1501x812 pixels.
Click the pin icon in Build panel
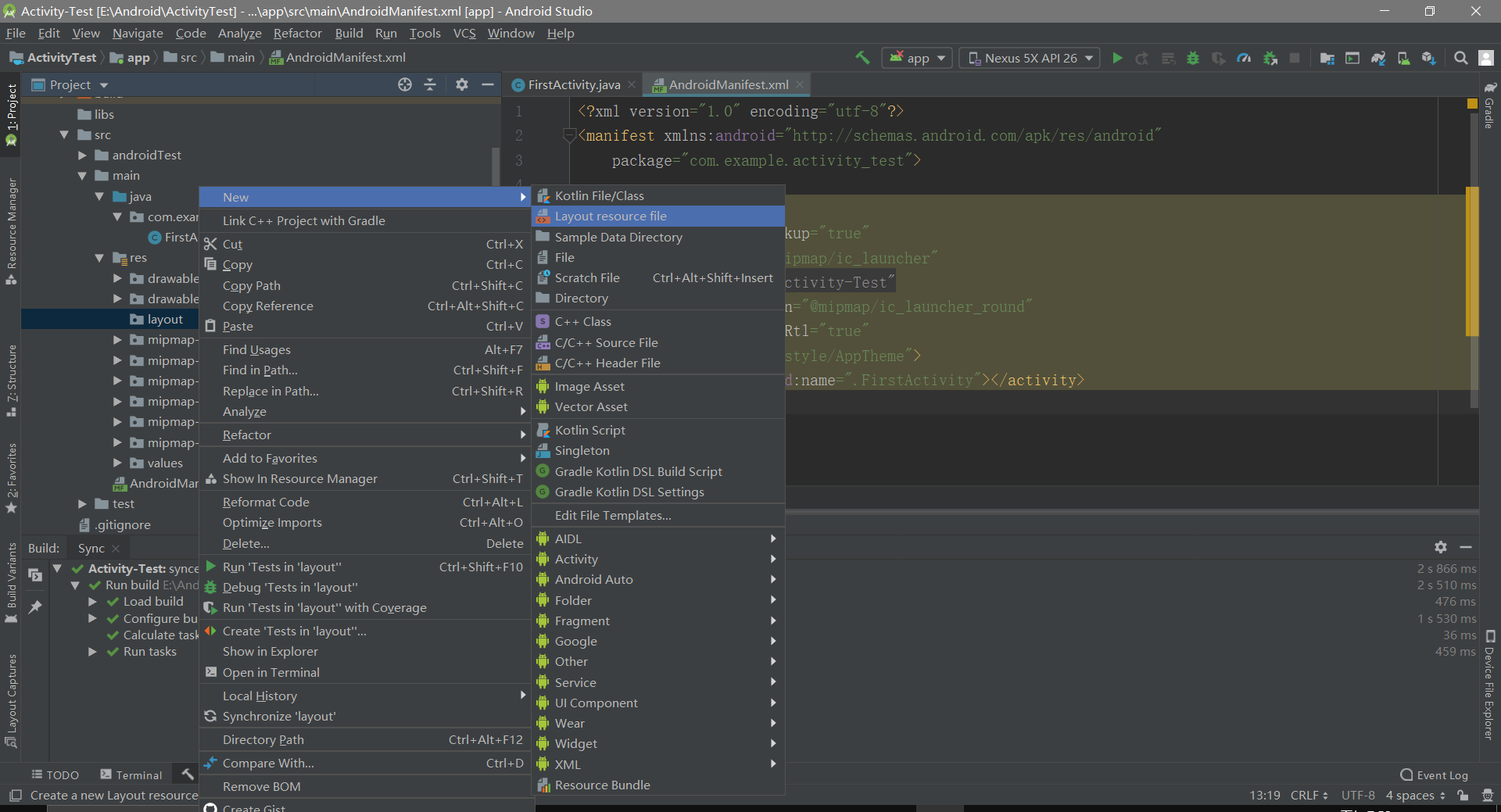point(35,606)
